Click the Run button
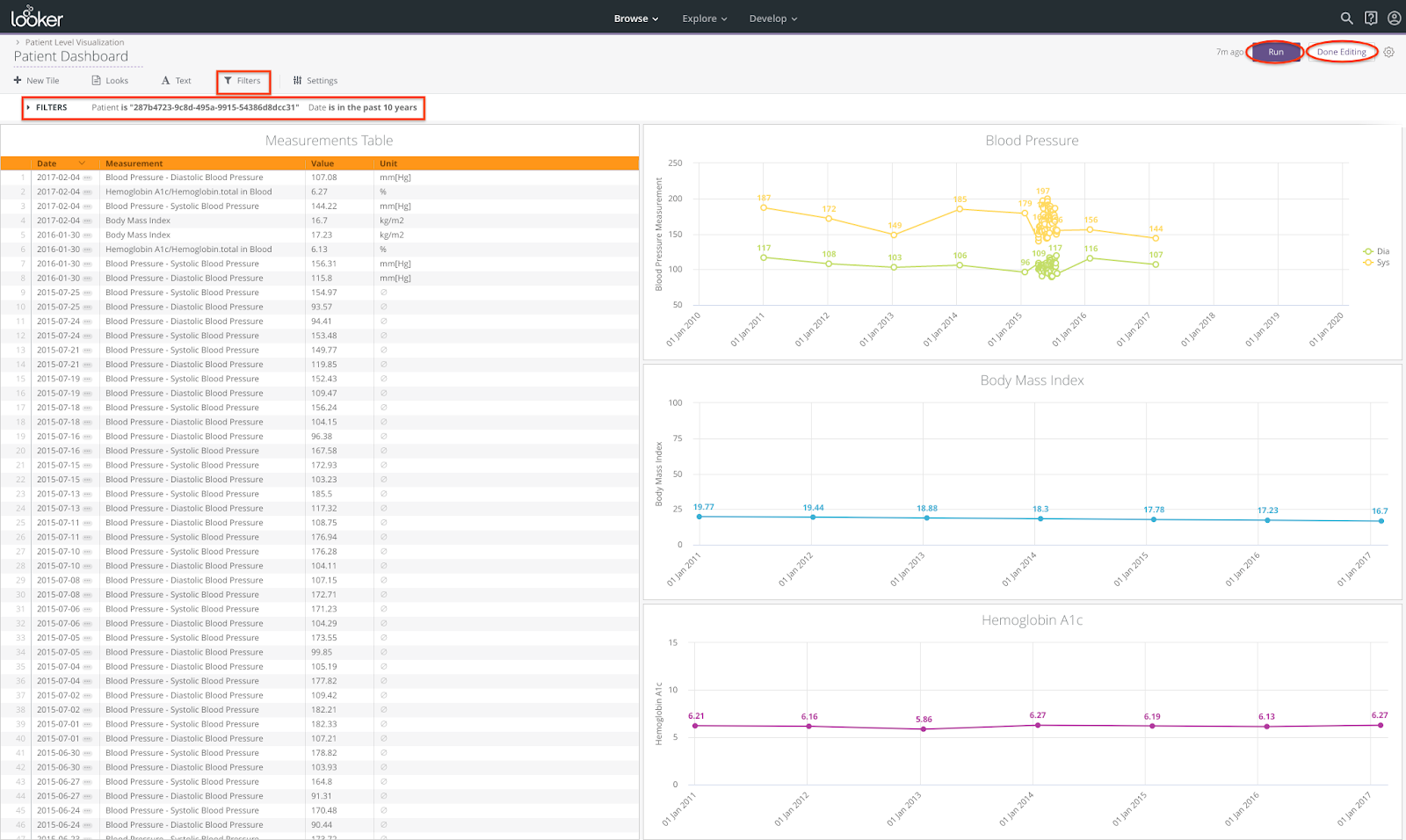The height and width of the screenshot is (840, 1406). pos(1275,52)
